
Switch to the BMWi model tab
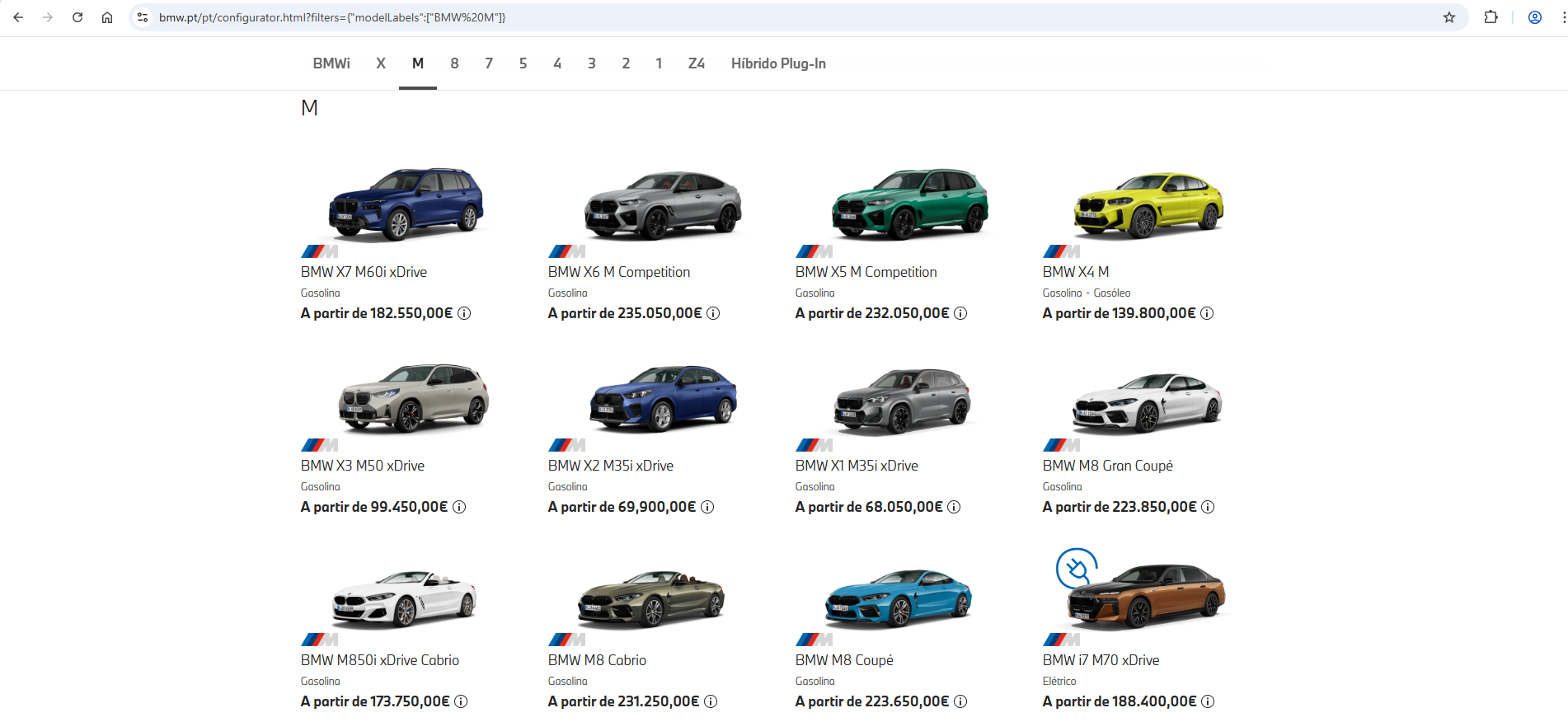click(x=331, y=63)
